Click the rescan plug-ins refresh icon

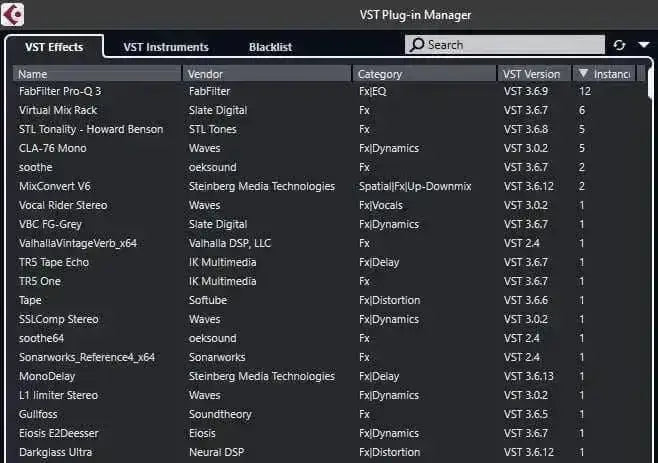(x=619, y=45)
